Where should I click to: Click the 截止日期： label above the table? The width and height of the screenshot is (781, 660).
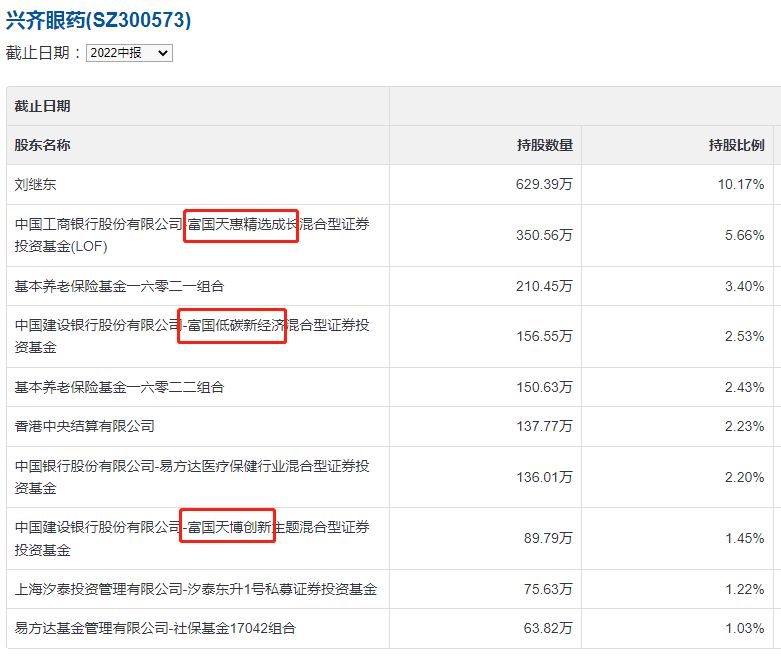click(x=43, y=53)
